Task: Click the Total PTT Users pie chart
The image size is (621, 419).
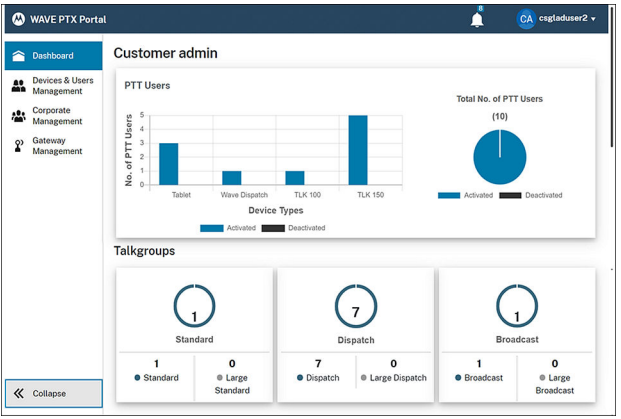Action: click(500, 157)
